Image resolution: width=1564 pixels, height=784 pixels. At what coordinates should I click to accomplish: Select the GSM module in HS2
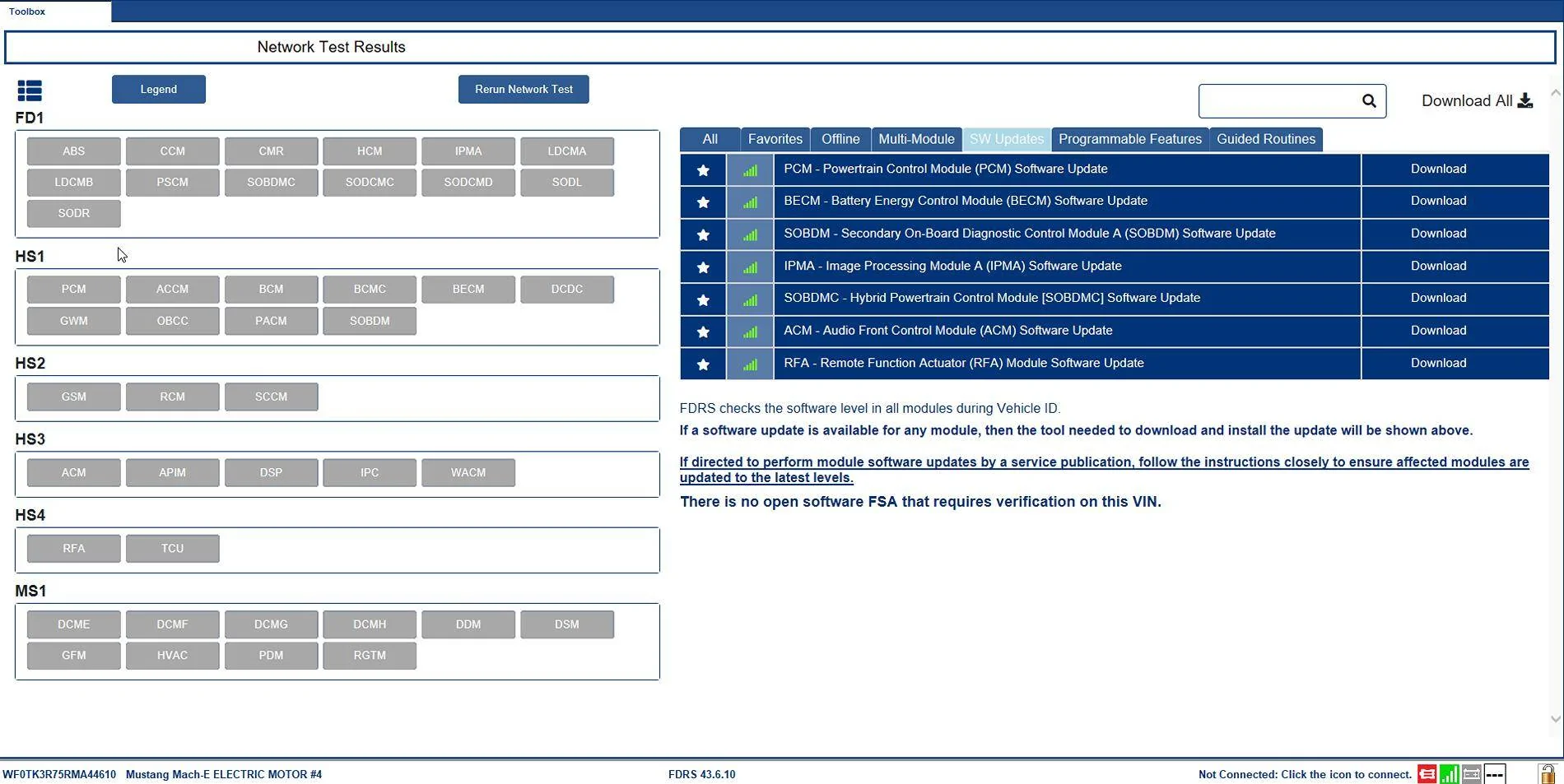(73, 397)
